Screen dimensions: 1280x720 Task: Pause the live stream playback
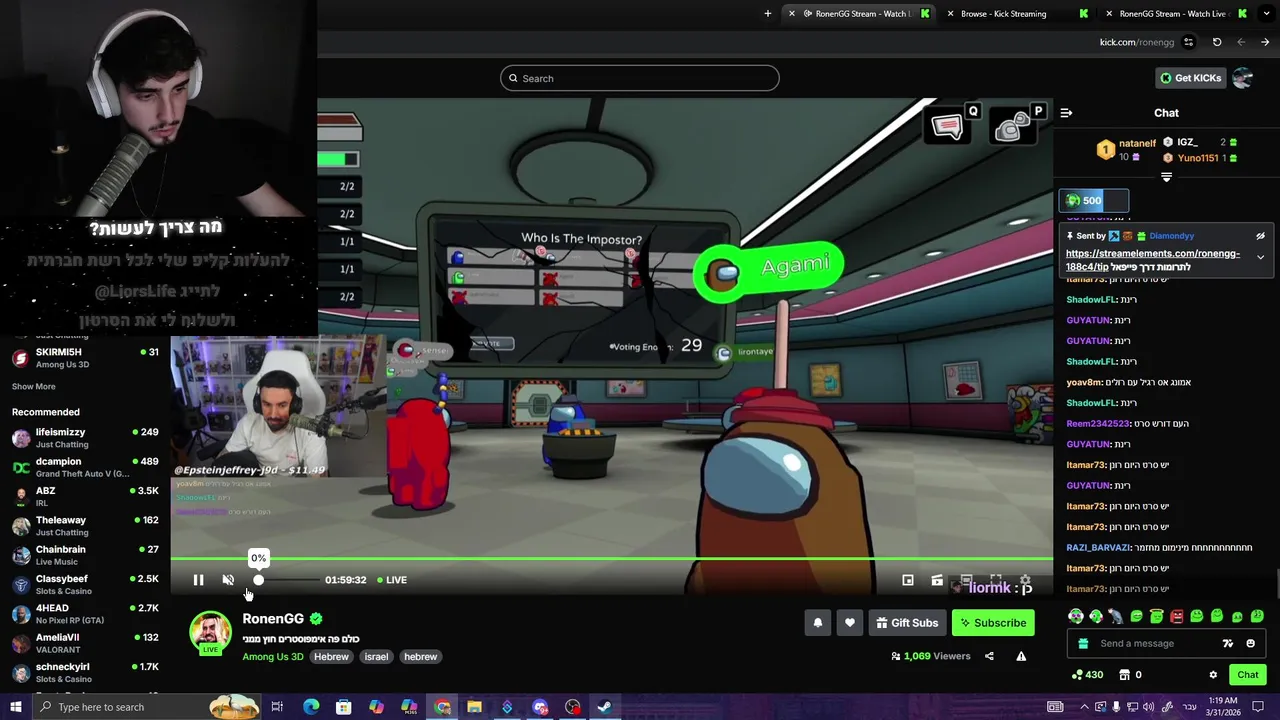coord(198,580)
